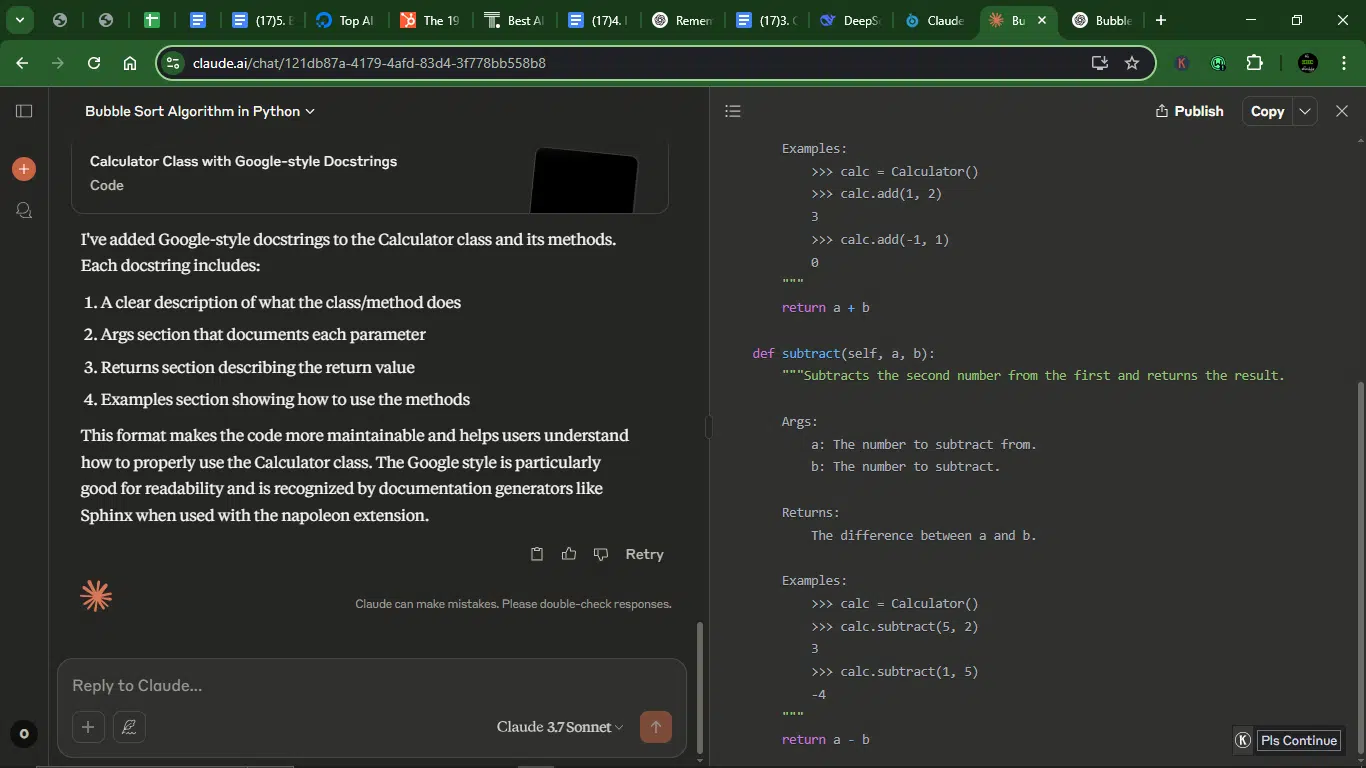Click the address bar URL
1366x768 pixels.
pos(369,63)
